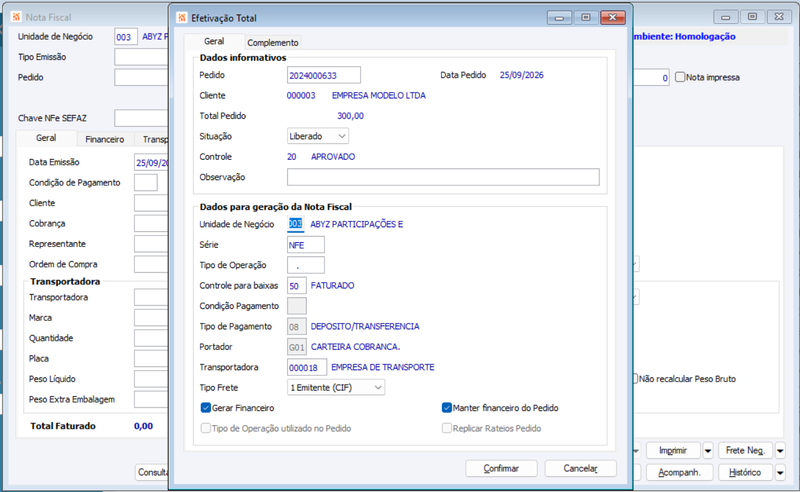The width and height of the screenshot is (800, 492).
Task: Click the EMPRESA MODELO LTDA client name
Action: tap(379, 95)
